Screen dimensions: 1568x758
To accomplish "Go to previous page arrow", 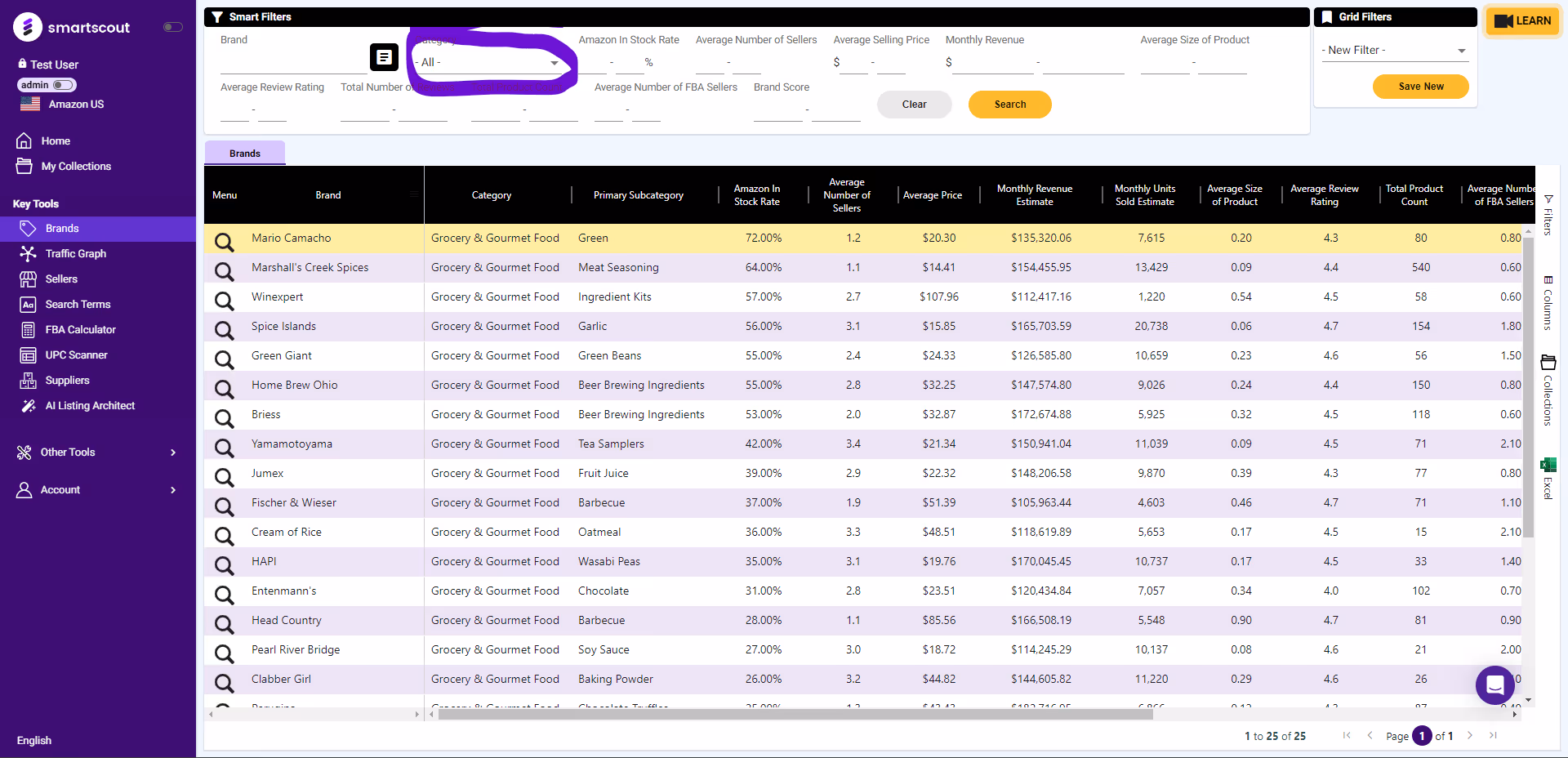I will [1370, 735].
